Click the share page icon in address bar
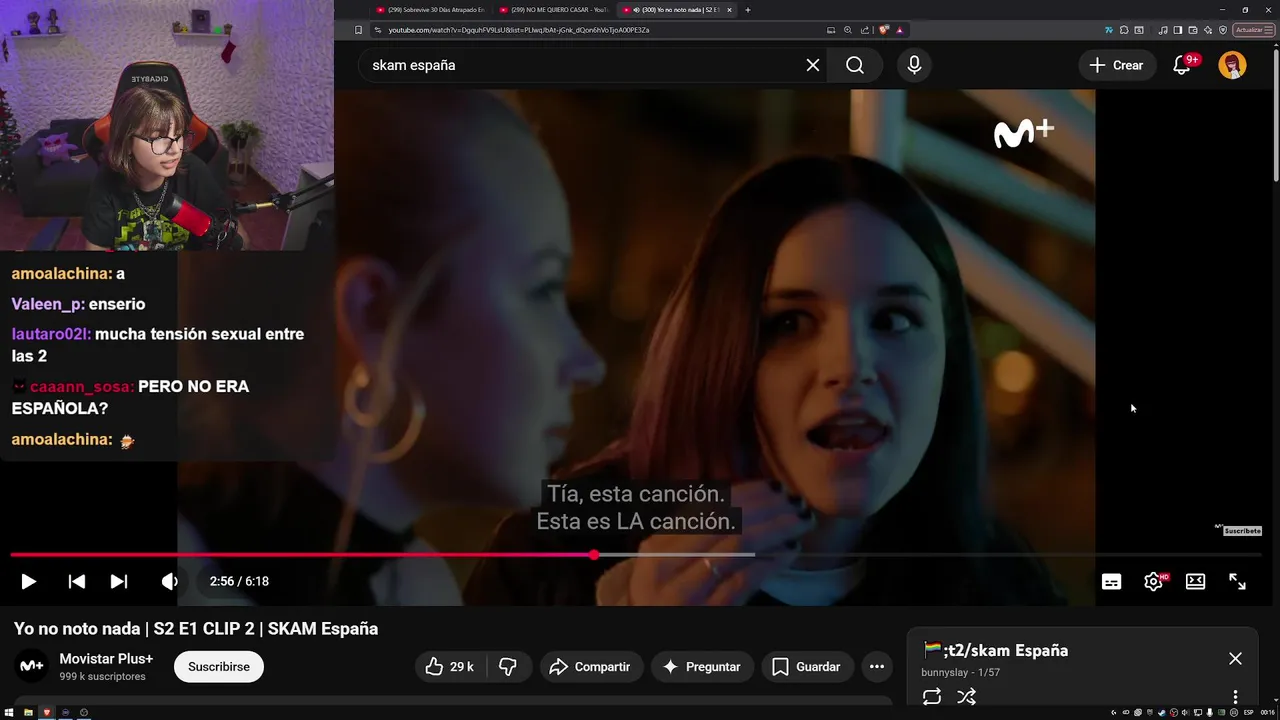This screenshot has height=720, width=1280. tap(864, 30)
